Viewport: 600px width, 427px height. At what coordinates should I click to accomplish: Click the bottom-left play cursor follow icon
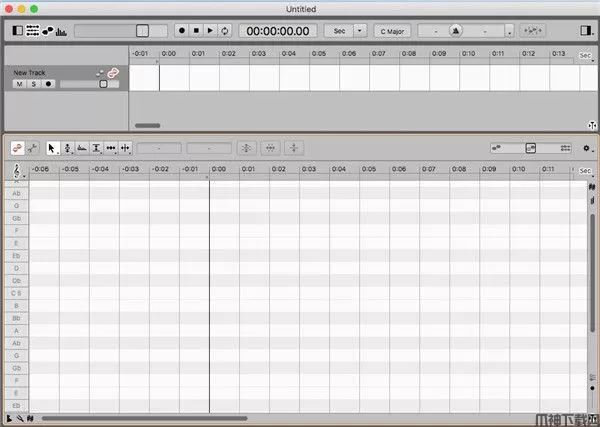(9, 419)
